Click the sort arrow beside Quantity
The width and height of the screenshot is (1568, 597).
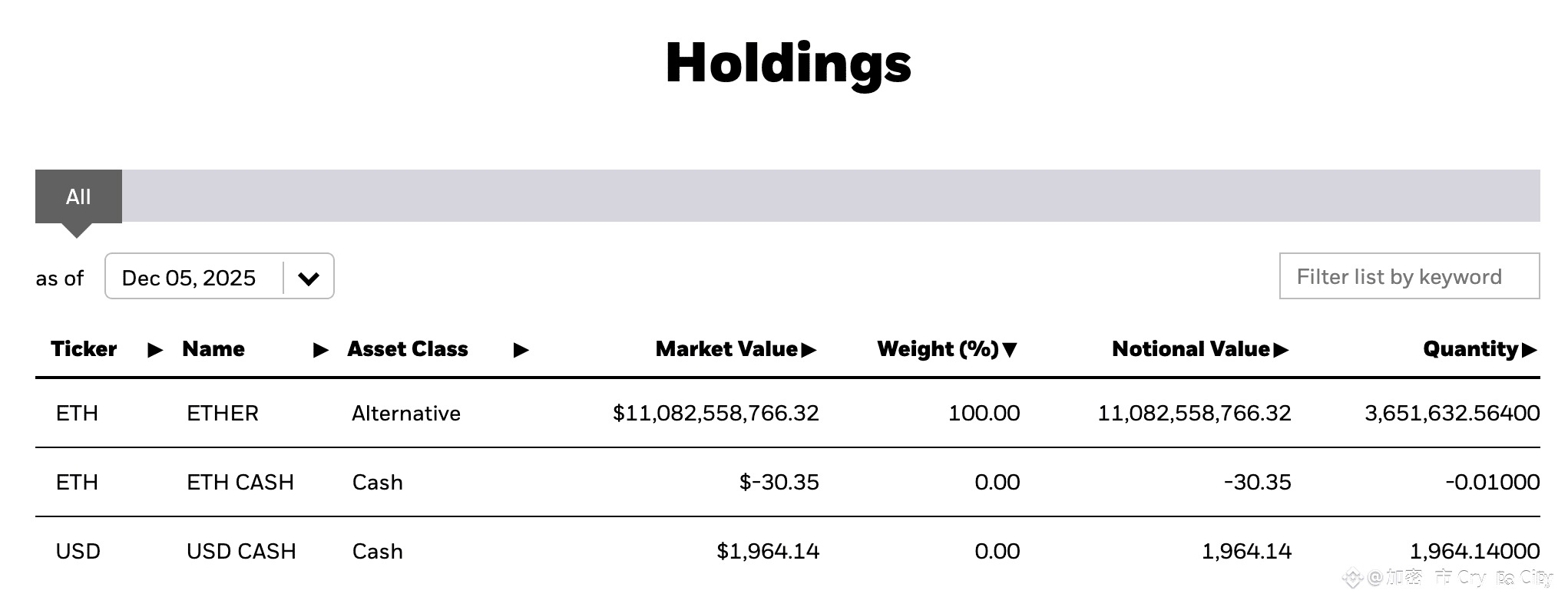coord(1529,350)
